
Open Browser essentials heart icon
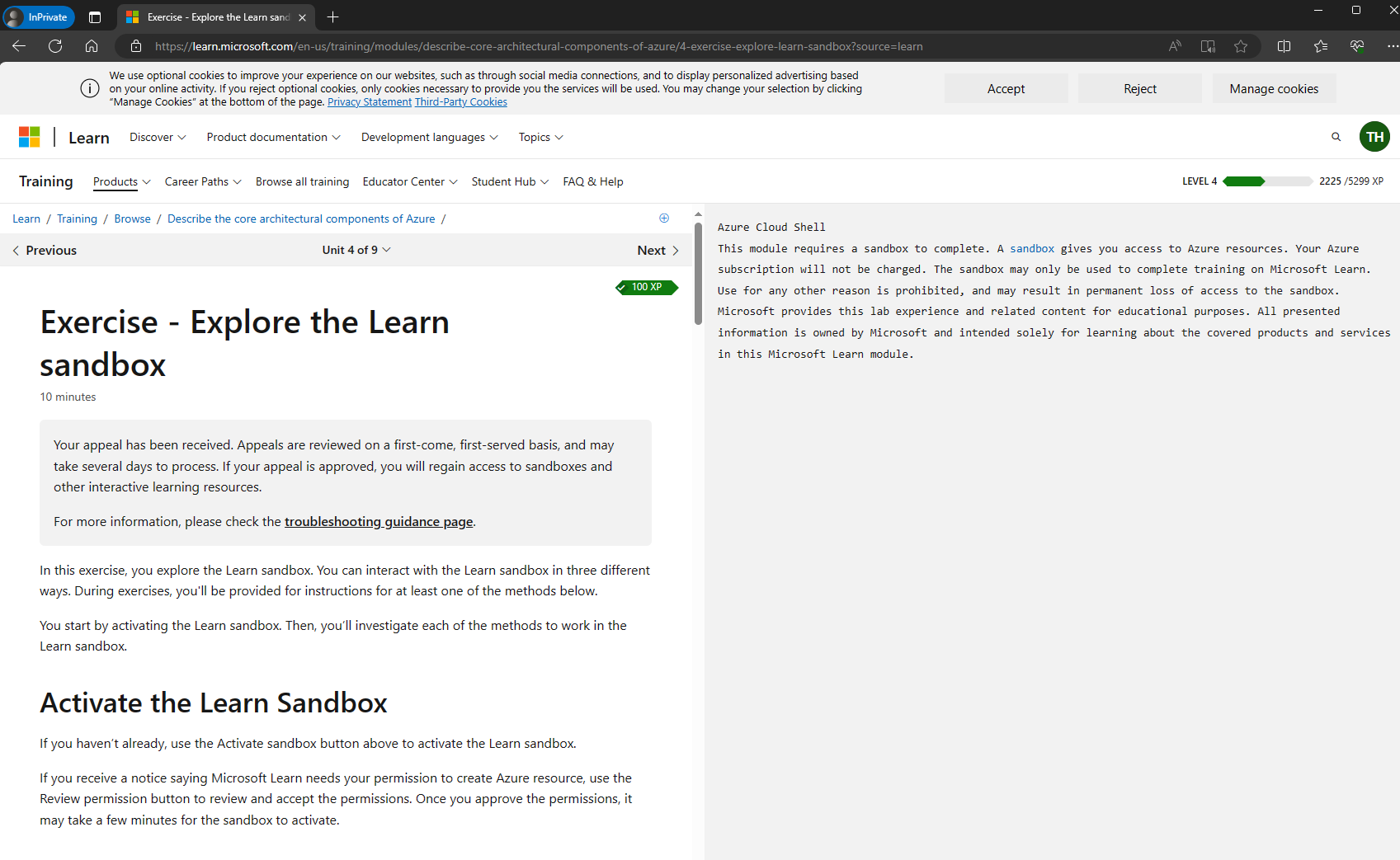[x=1357, y=46]
